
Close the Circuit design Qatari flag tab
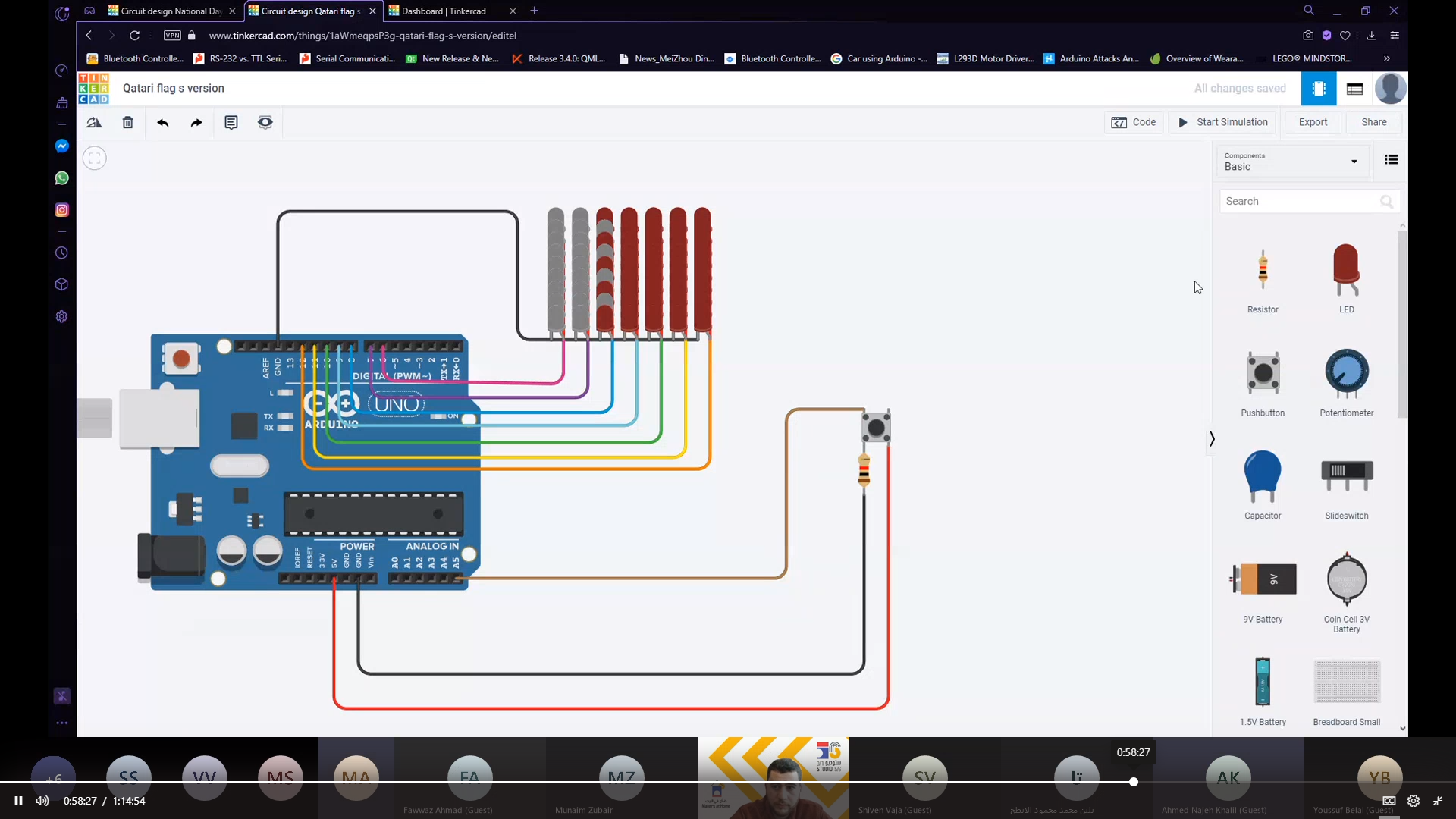pyautogui.click(x=372, y=11)
